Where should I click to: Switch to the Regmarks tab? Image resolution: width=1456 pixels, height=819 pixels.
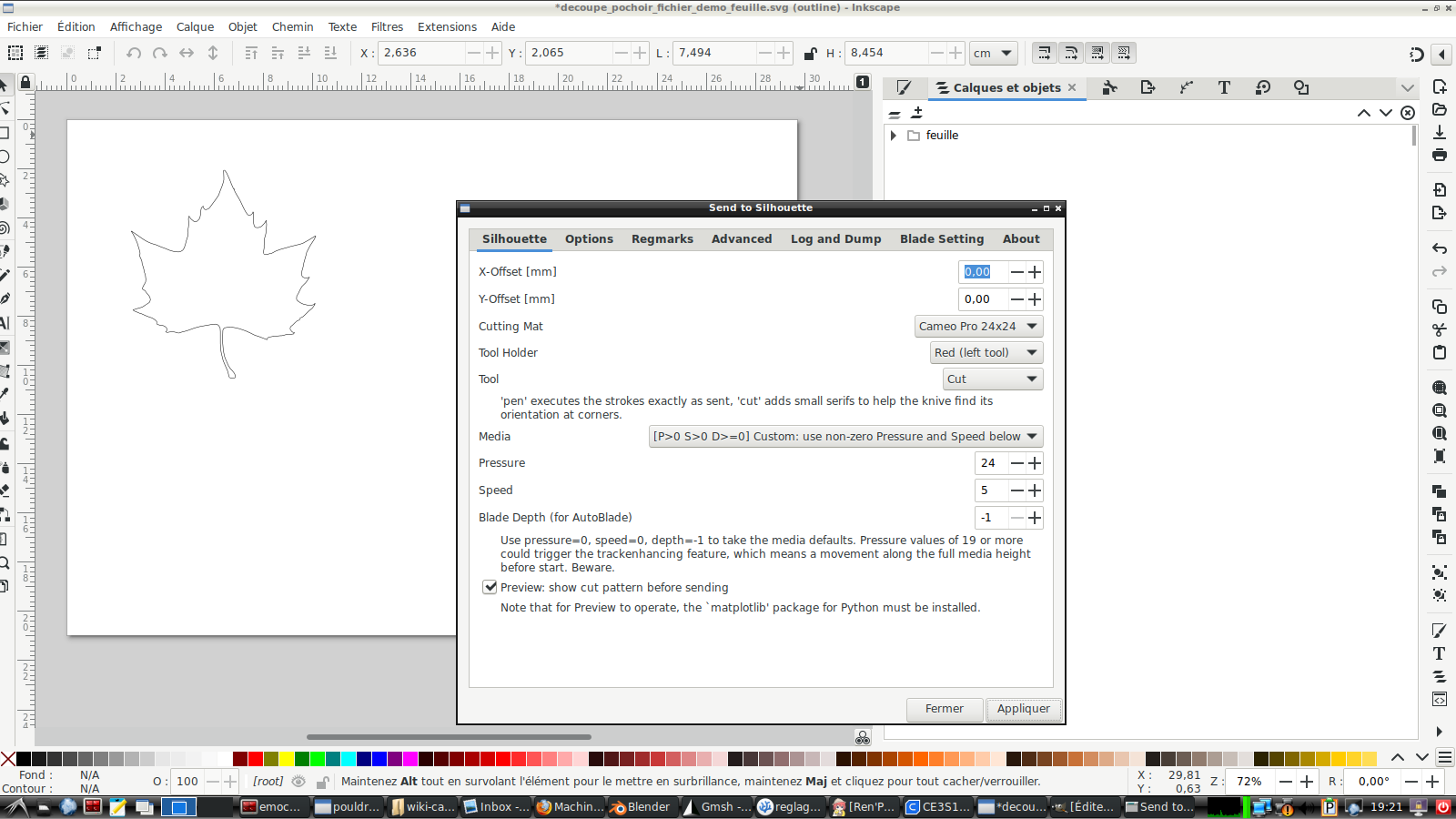pyautogui.click(x=662, y=238)
